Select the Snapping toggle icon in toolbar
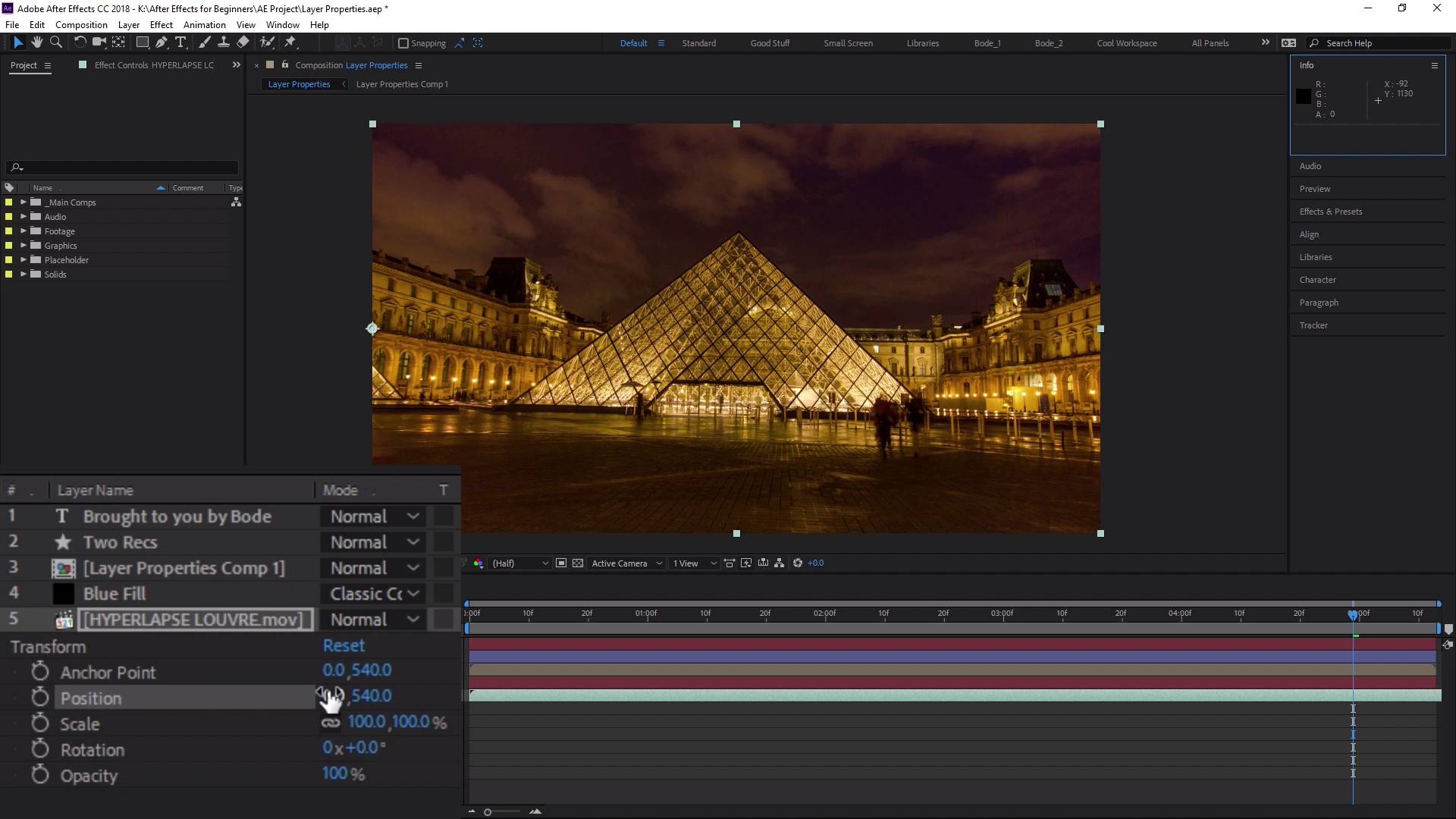This screenshot has width=1456, height=819. [400, 42]
